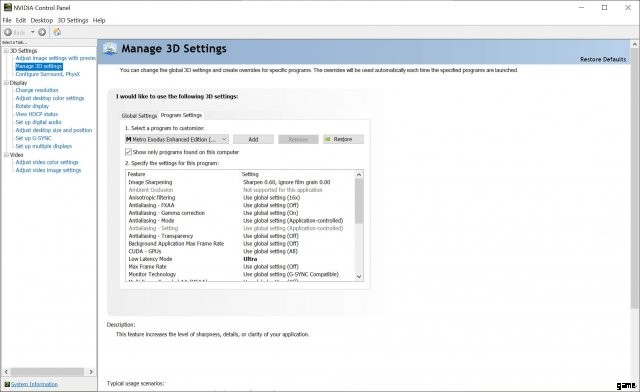The image size is (640, 392).
Task: Select the Max Frame Rate row
Action: (x=240, y=267)
